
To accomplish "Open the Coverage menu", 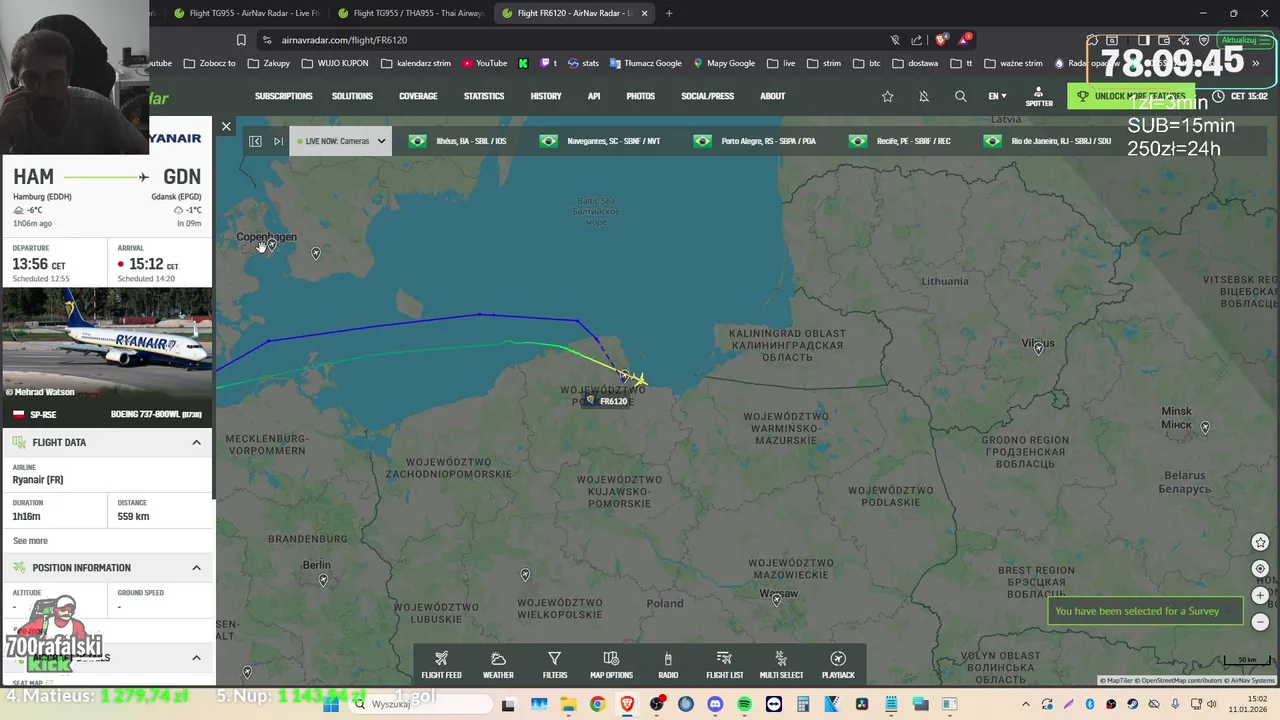I will 418,96.
